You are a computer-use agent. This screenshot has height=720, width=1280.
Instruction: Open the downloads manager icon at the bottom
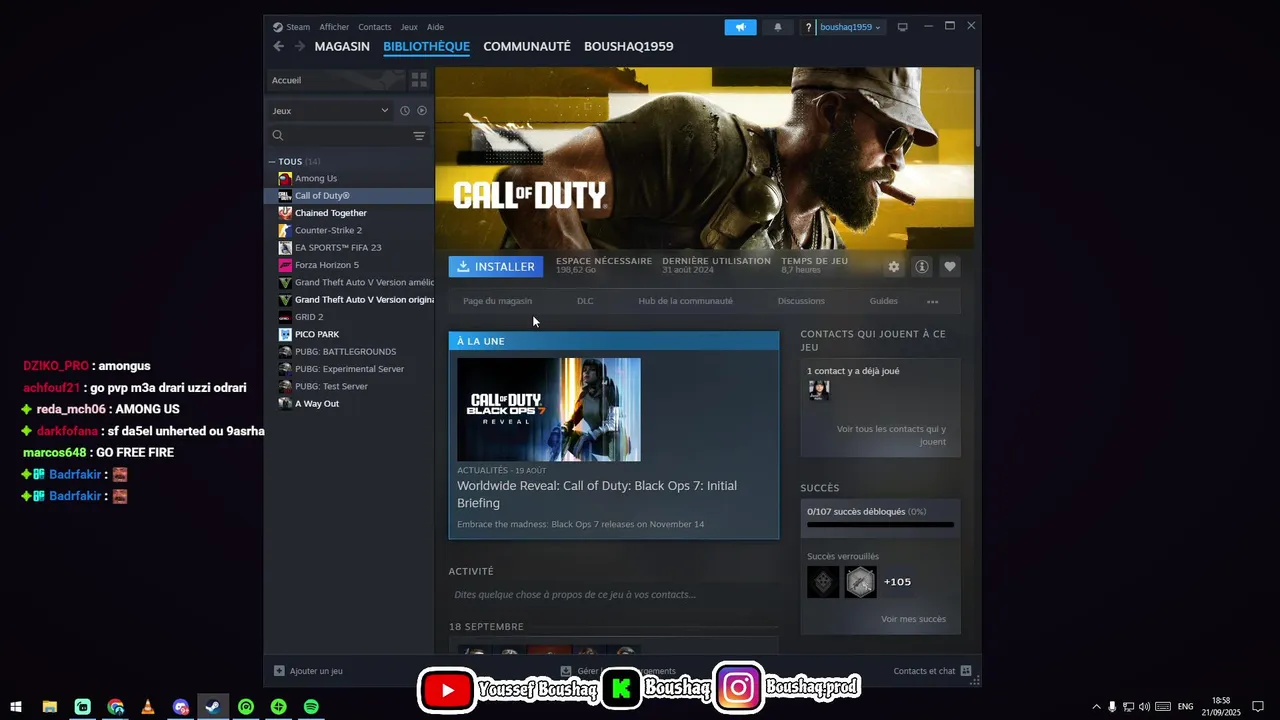click(x=566, y=671)
